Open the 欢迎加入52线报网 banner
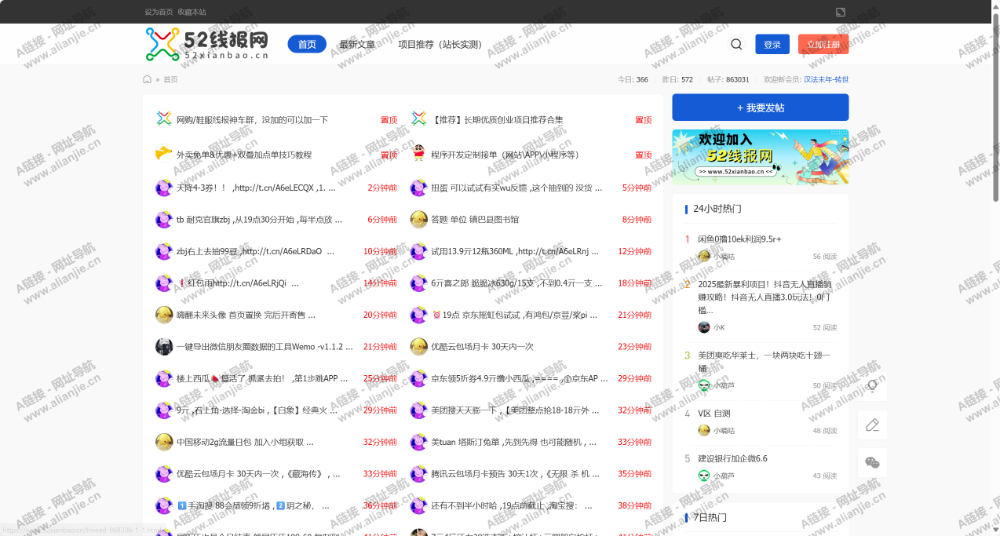The image size is (1000, 536). point(760,157)
